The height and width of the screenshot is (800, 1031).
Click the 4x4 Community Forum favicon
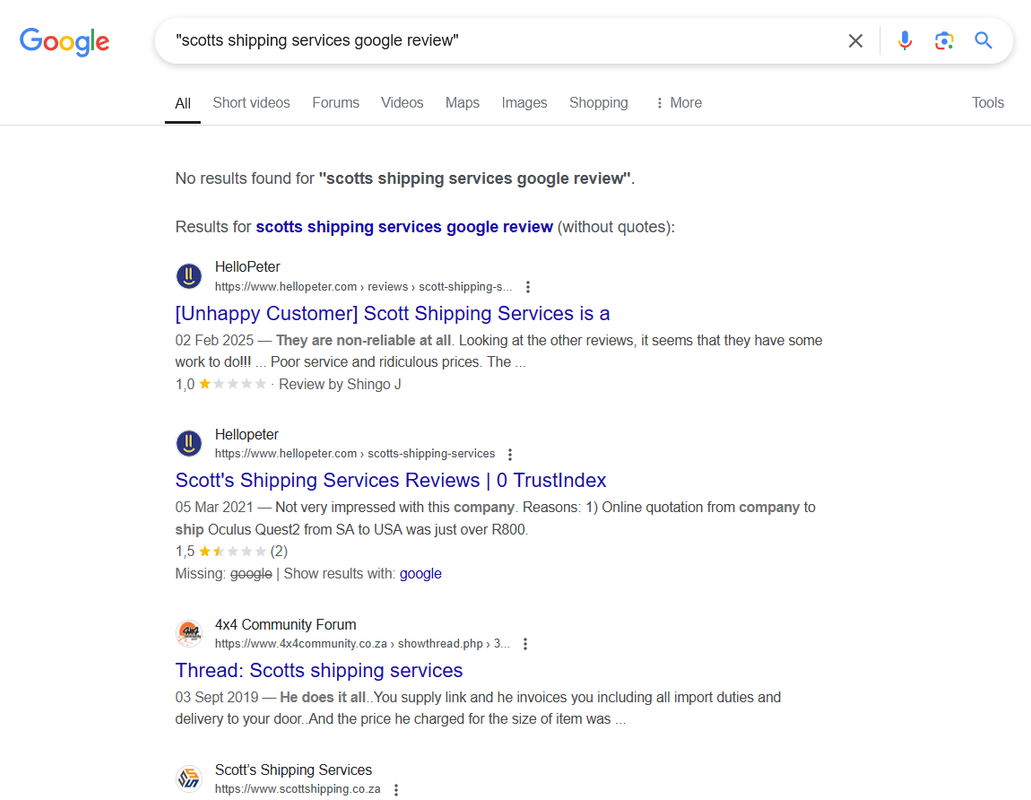[x=189, y=633]
